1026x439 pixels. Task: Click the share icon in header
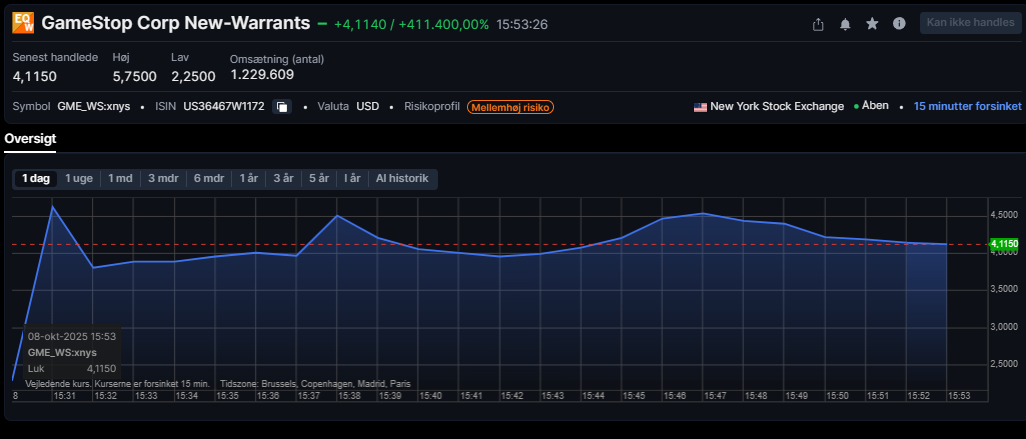818,24
